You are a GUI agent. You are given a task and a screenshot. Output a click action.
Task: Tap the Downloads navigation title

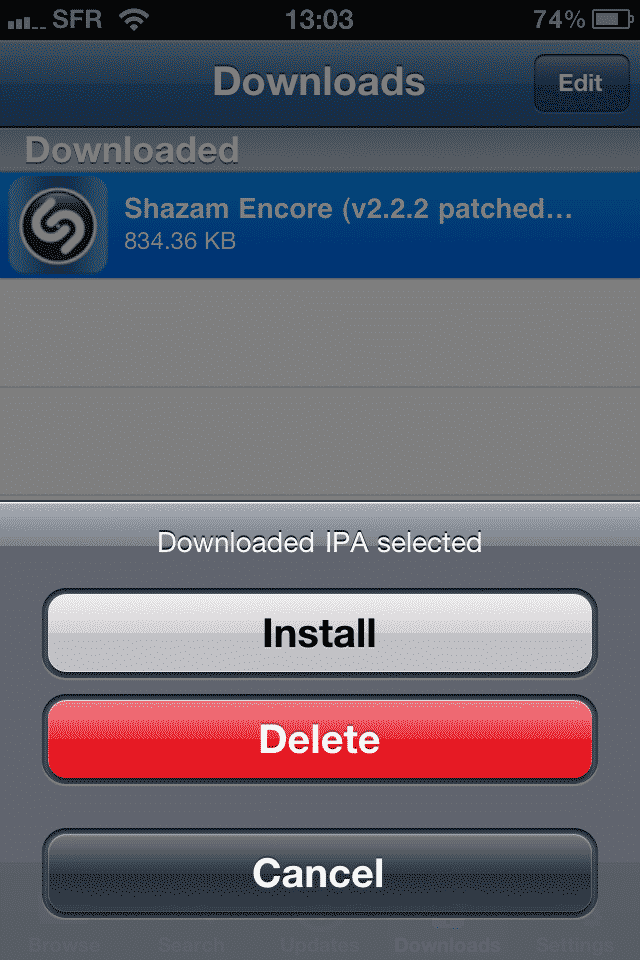(x=319, y=81)
